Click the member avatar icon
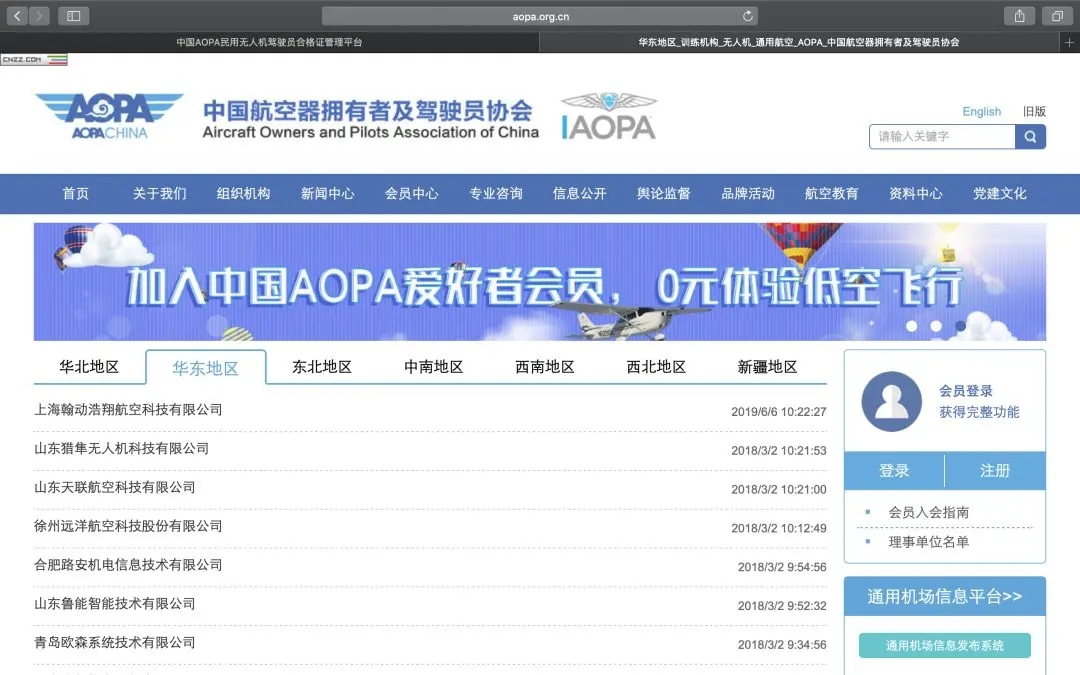This screenshot has height=675, width=1080. [891, 401]
